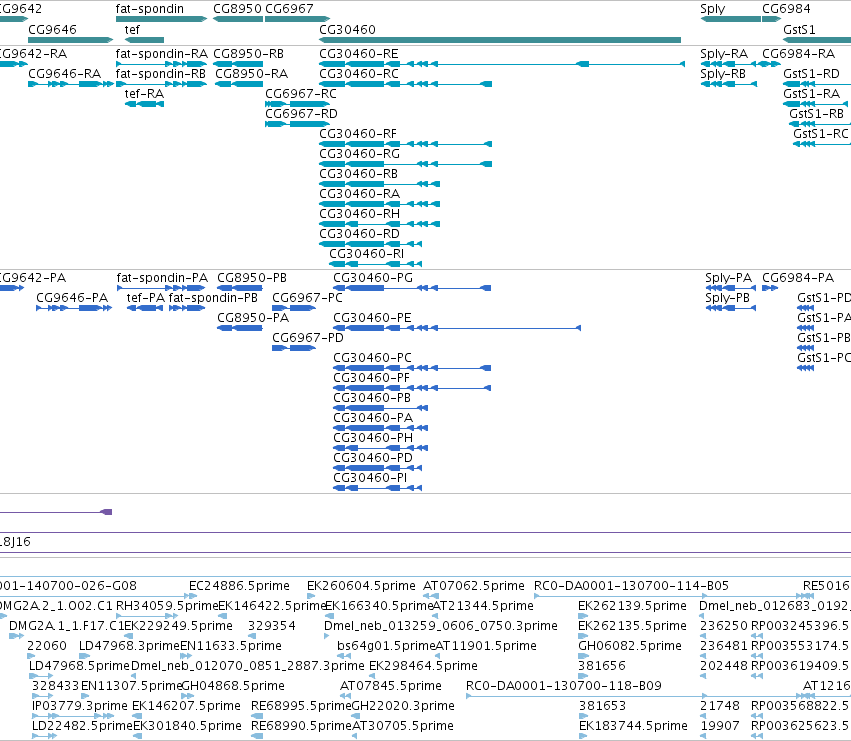Select protein label Sply-PA
This screenshot has height=741, width=851.
(x=728, y=278)
